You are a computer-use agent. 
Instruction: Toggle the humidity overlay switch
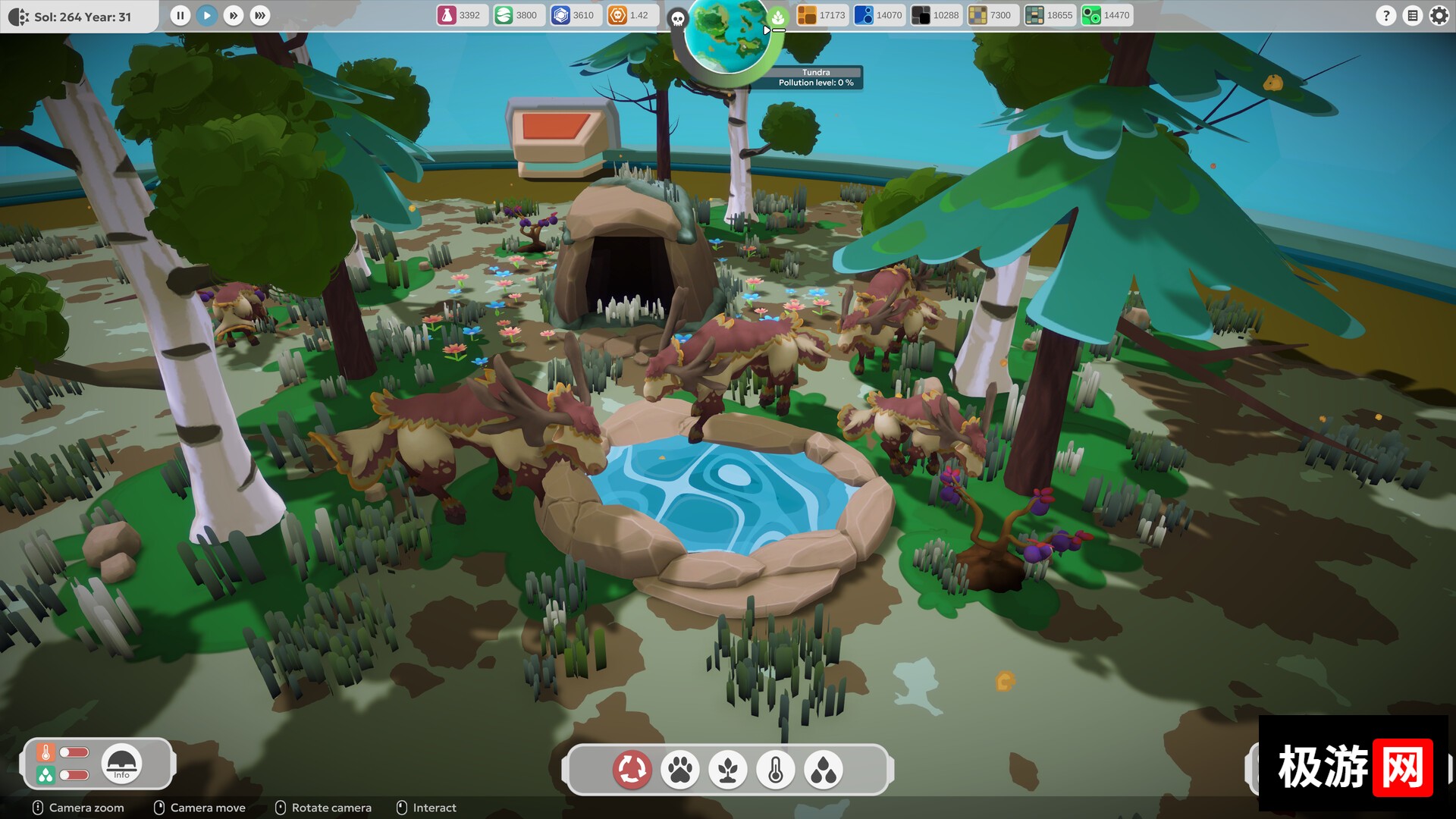click(74, 775)
